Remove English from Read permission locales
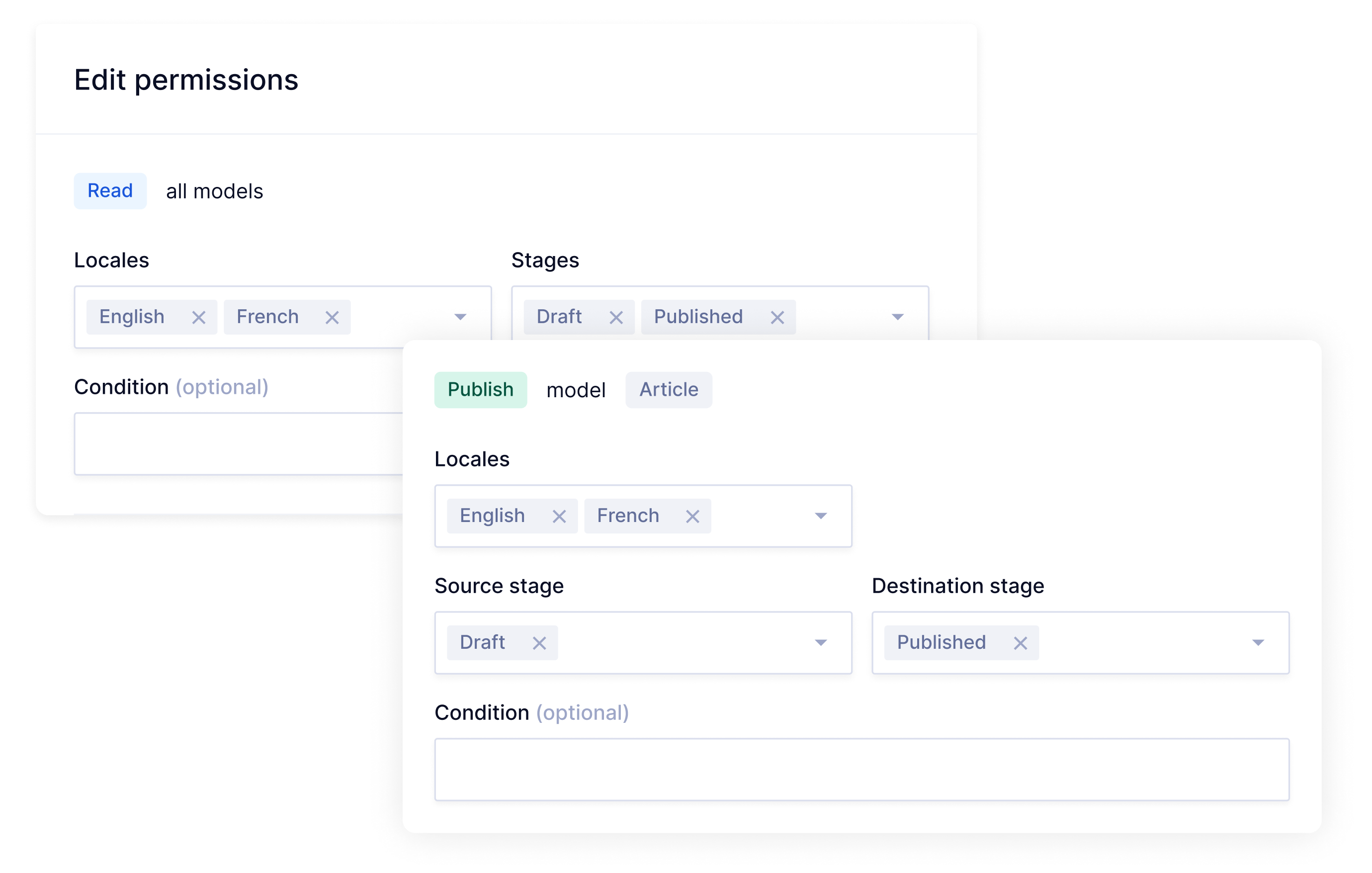Image resolution: width=1372 pixels, height=873 pixels. [198, 317]
